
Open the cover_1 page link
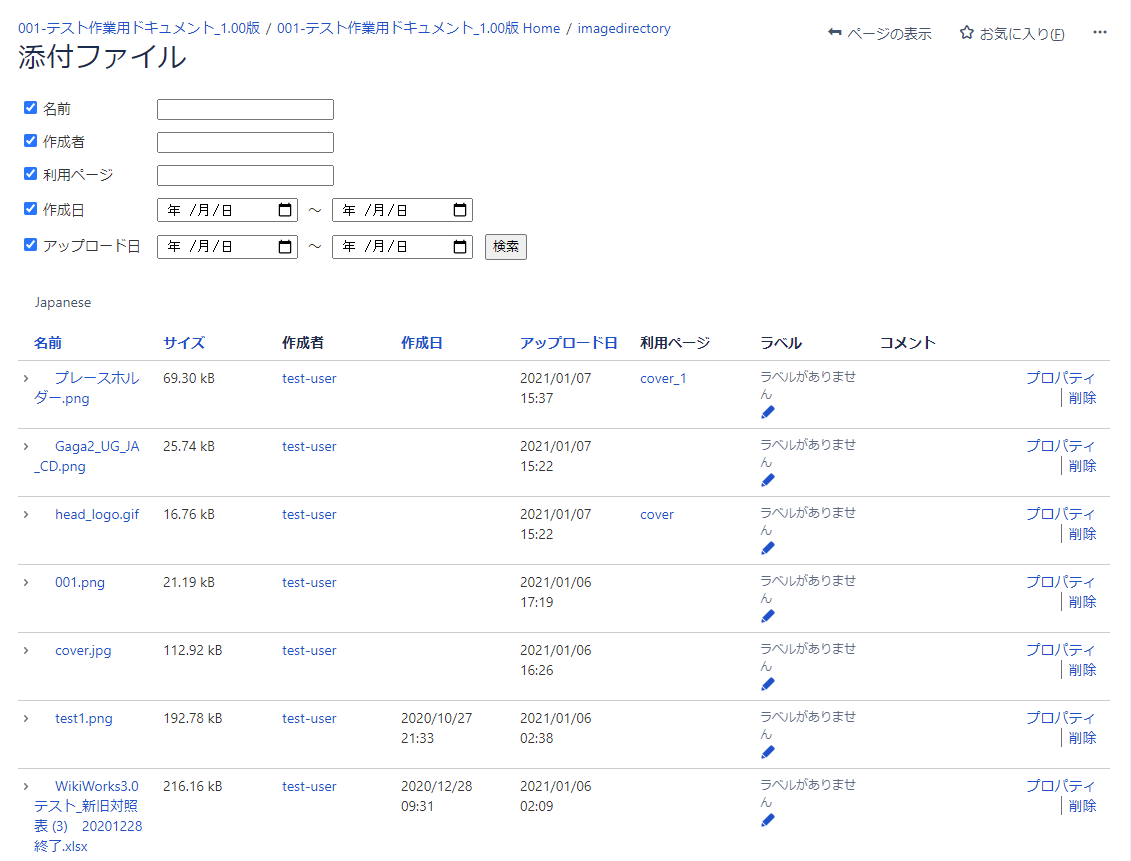click(x=663, y=378)
